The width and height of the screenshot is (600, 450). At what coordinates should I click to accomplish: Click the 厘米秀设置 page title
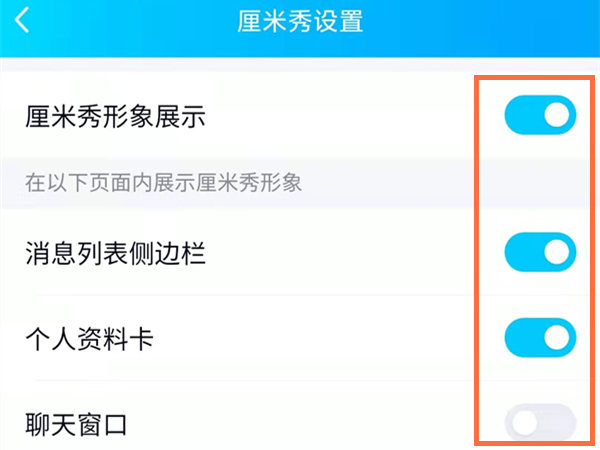300,21
